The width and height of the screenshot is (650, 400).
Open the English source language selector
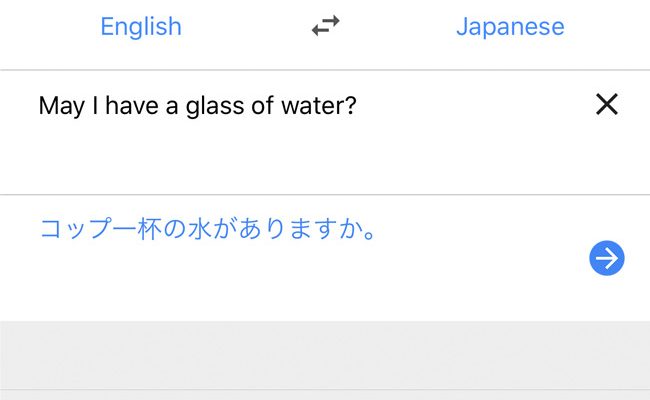(141, 27)
